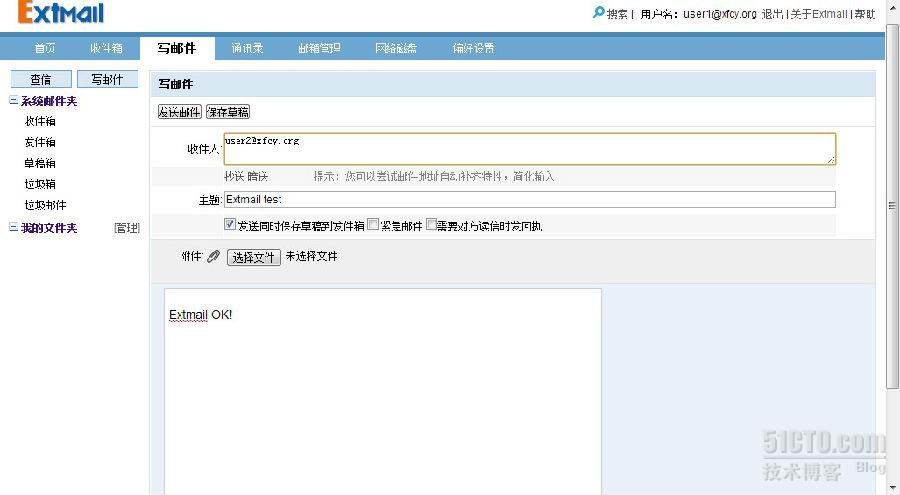Click the user1@xfcy.org username text
Screen dimensions: 900x495
click(720, 14)
